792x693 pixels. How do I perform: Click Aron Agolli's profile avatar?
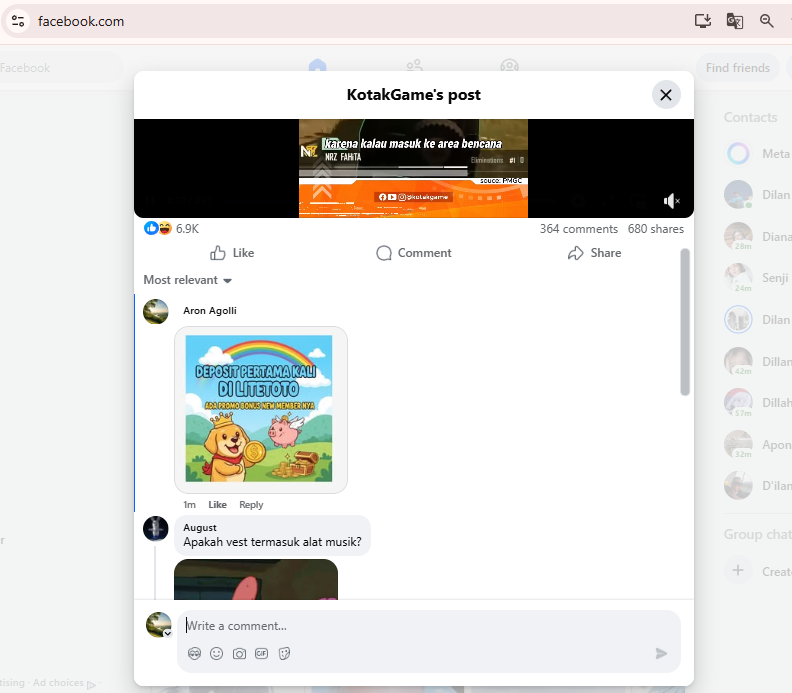point(156,311)
